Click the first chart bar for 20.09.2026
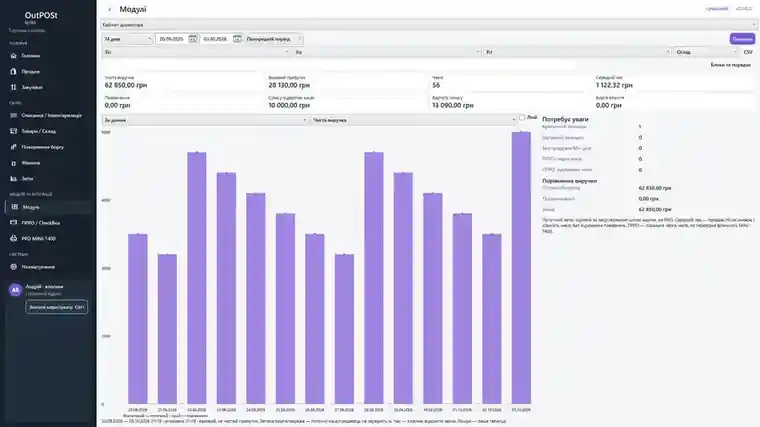Viewport: 760px width, 427px height. (x=138, y=319)
